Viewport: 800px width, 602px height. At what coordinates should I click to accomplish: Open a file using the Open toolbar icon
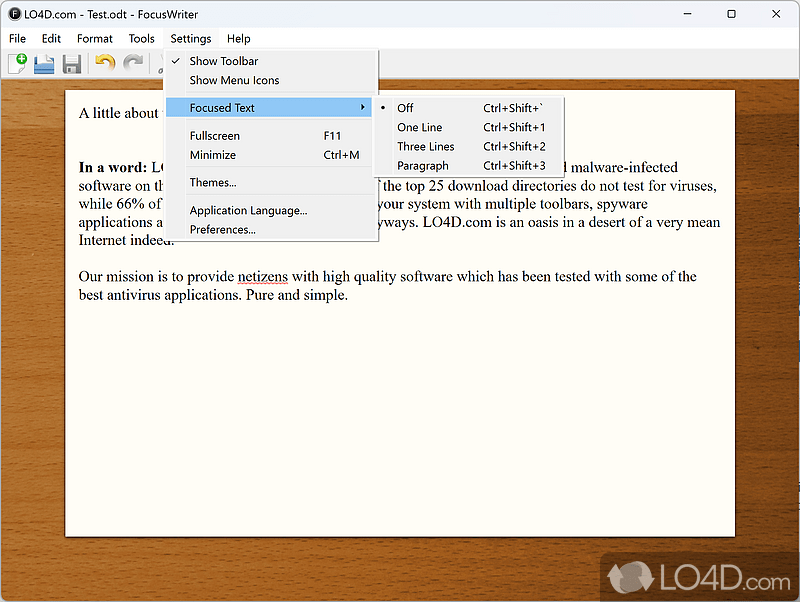[x=44, y=63]
